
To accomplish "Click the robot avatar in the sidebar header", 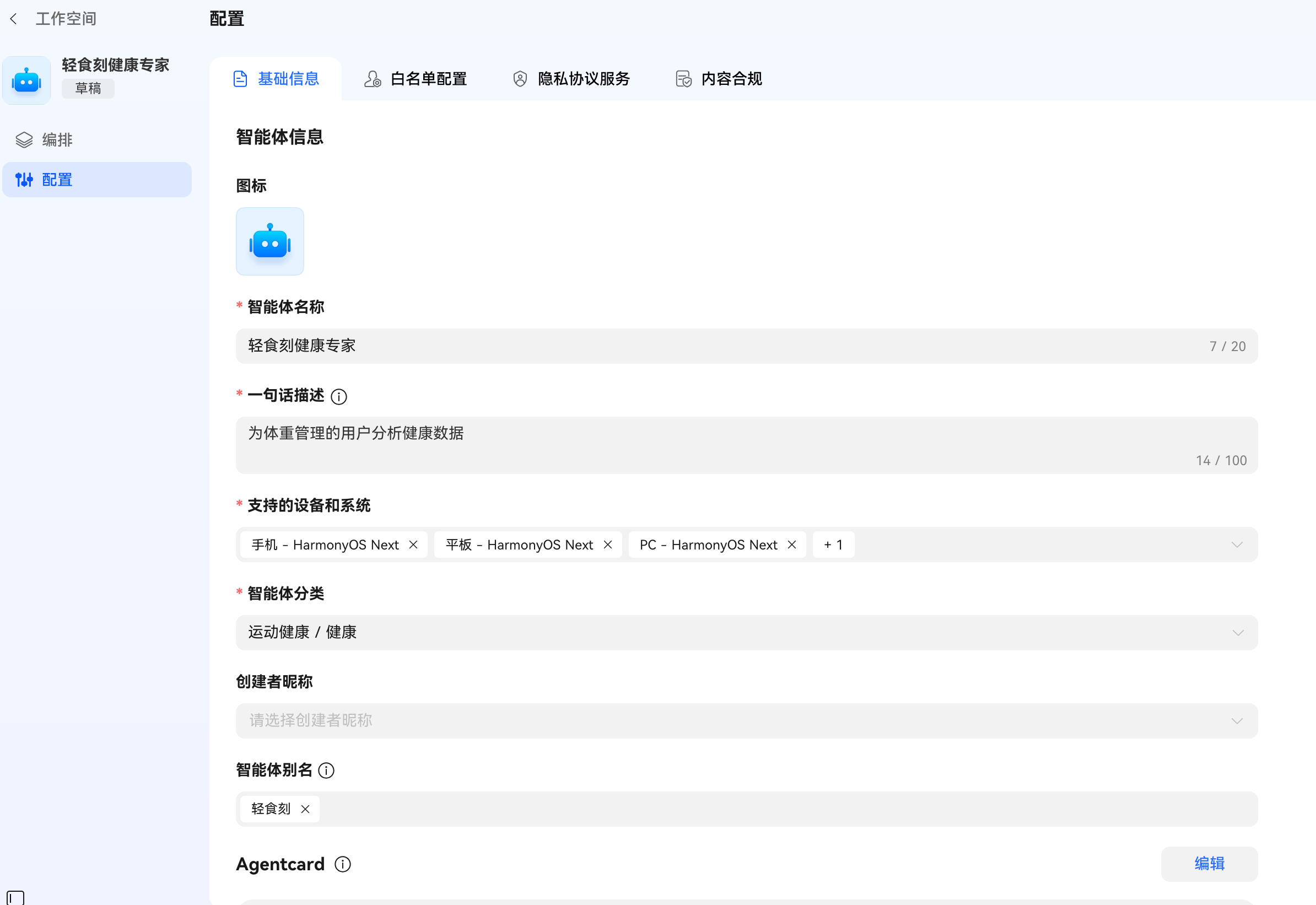I will (x=26, y=80).
